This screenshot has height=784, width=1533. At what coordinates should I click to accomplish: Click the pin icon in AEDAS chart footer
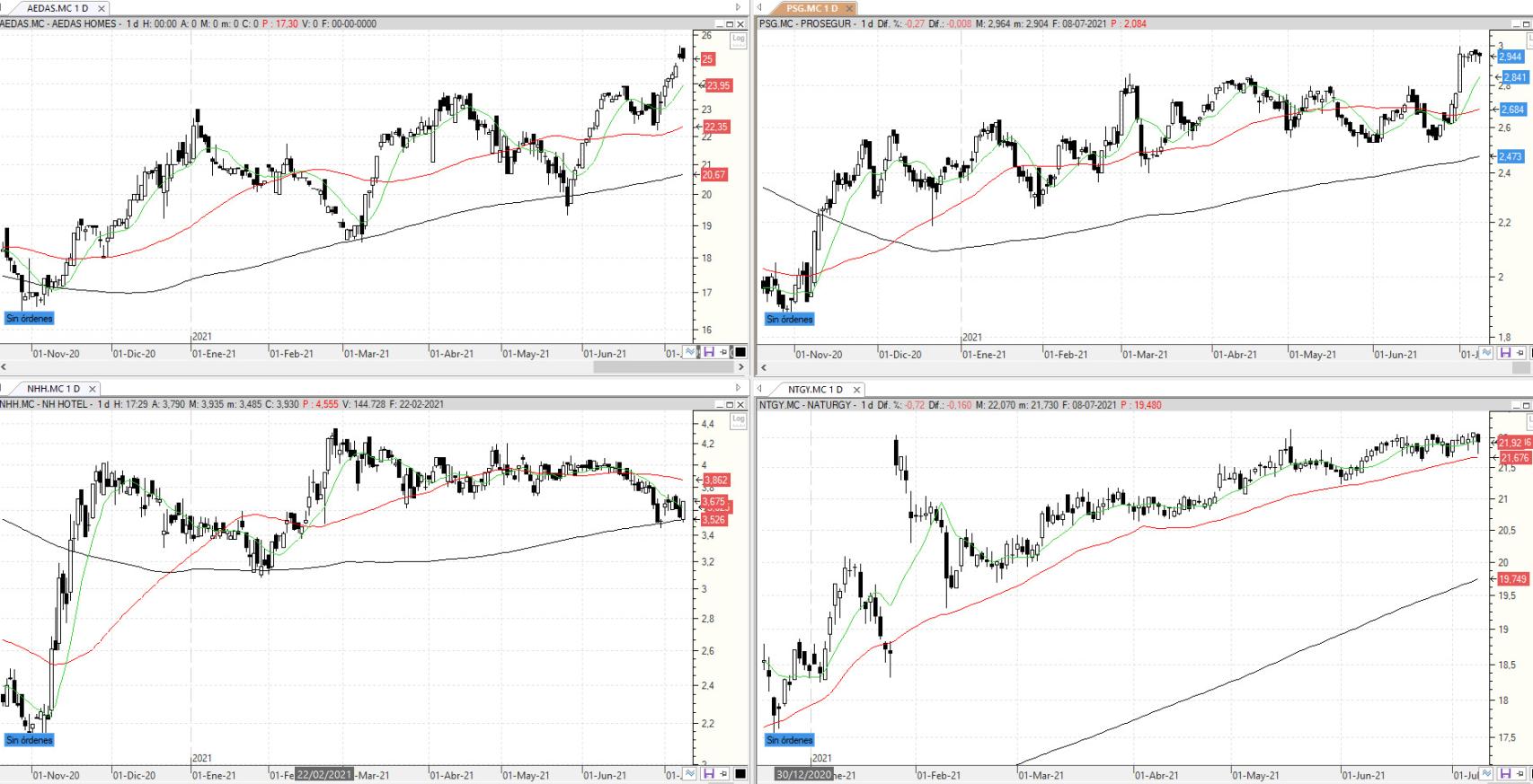[724, 352]
